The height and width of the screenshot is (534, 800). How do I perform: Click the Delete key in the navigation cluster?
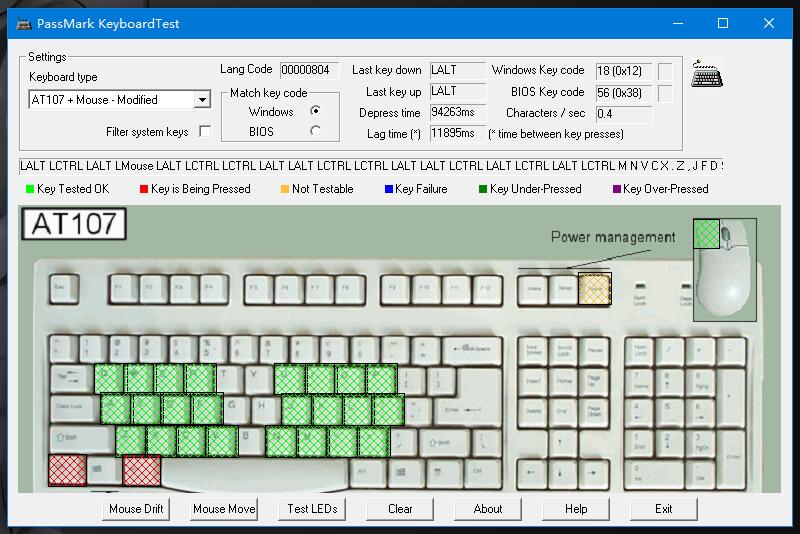(x=533, y=411)
